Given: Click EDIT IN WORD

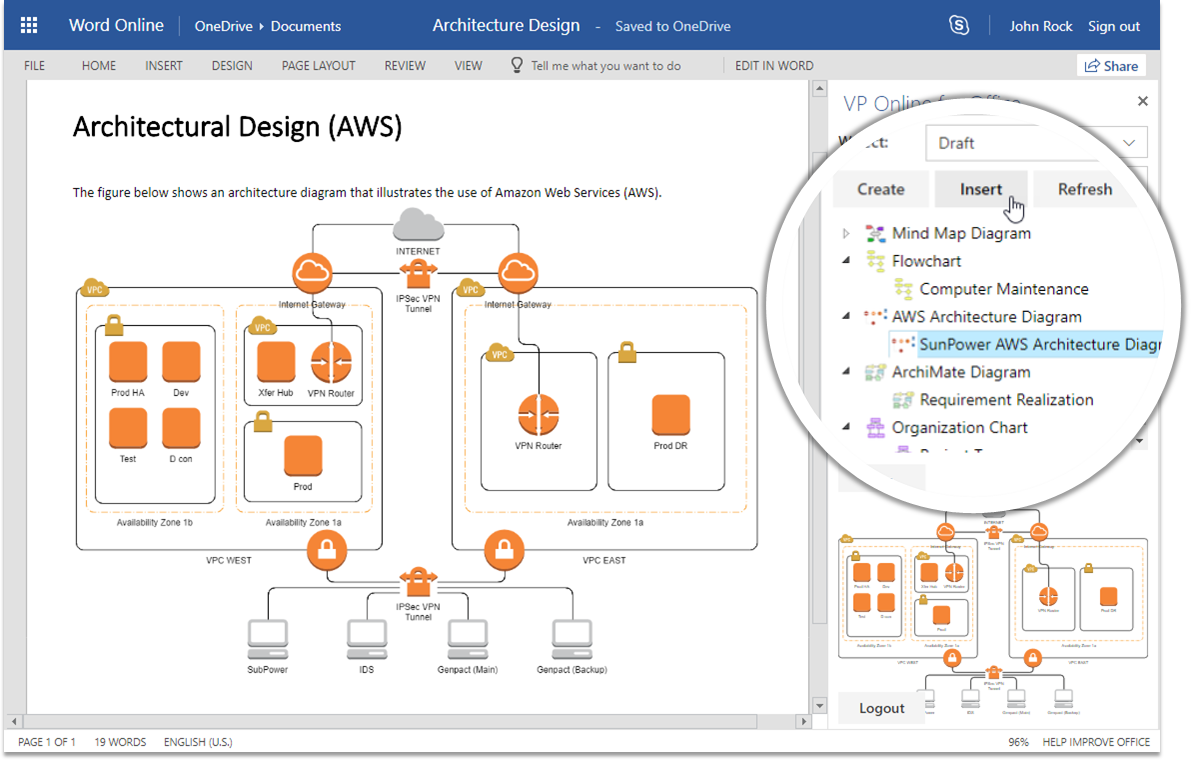Looking at the screenshot, I should coord(774,65).
